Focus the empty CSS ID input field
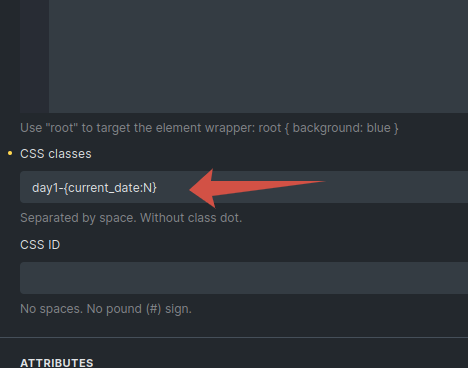 click(244, 278)
